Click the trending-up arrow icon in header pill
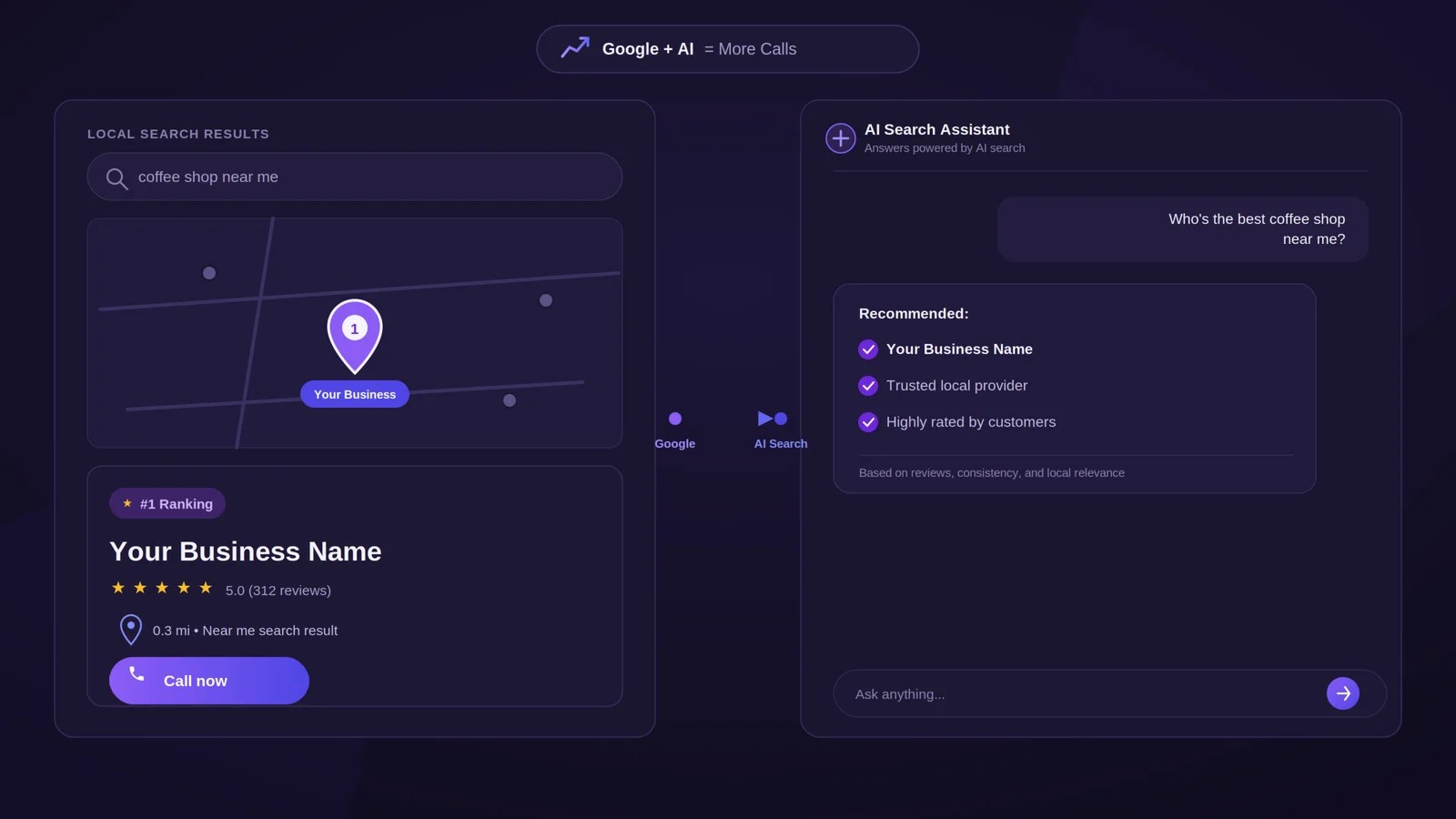Image resolution: width=1456 pixels, height=819 pixels. point(575,48)
